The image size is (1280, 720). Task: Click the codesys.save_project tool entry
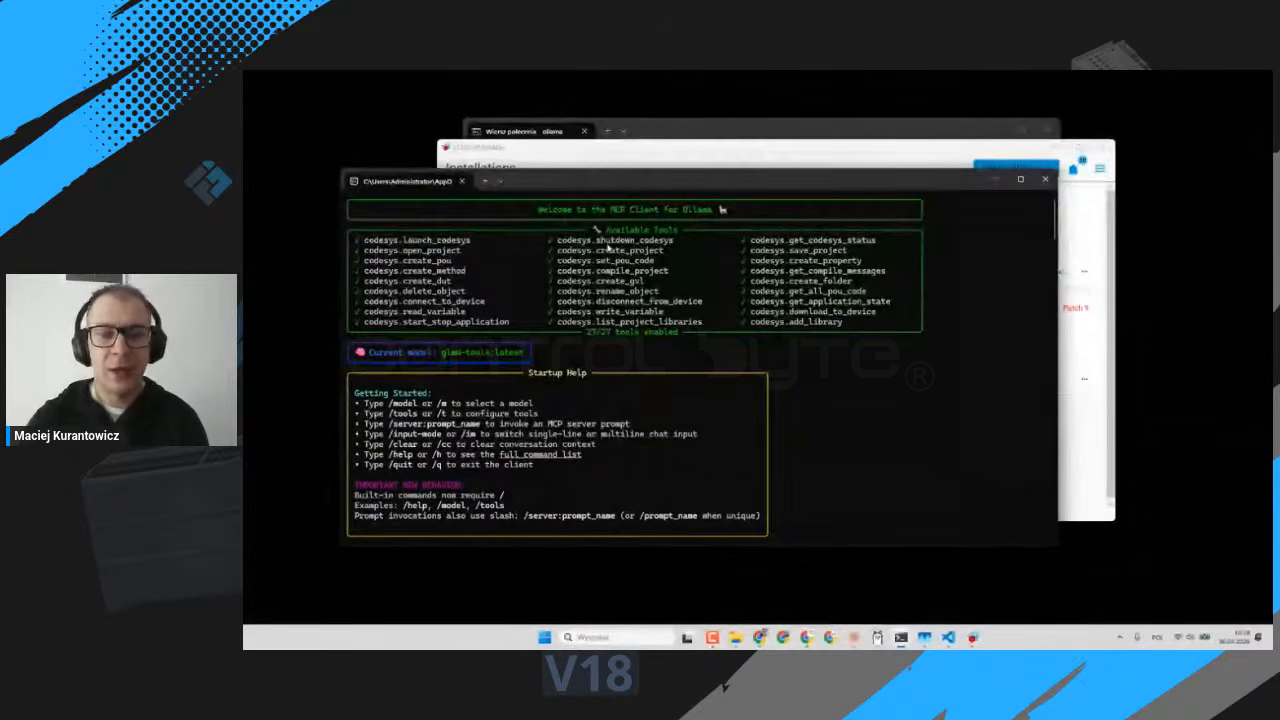pyautogui.click(x=798, y=250)
